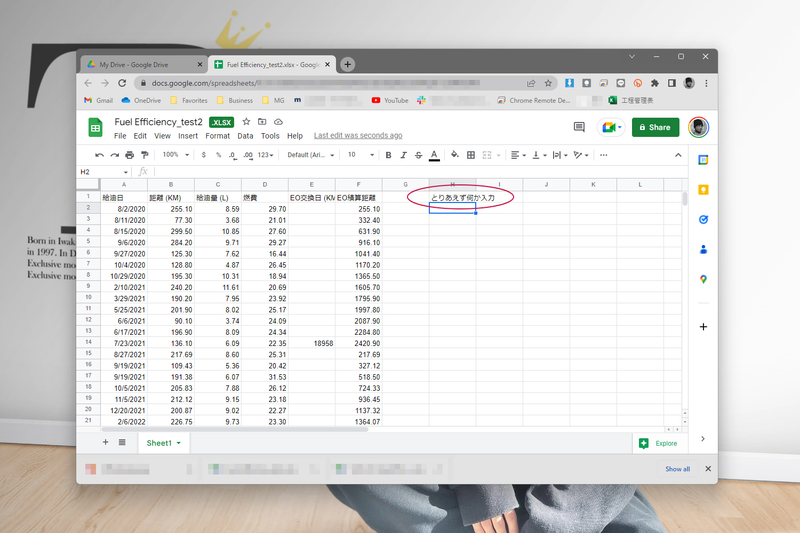Decrease decimal places button

pos(233,155)
